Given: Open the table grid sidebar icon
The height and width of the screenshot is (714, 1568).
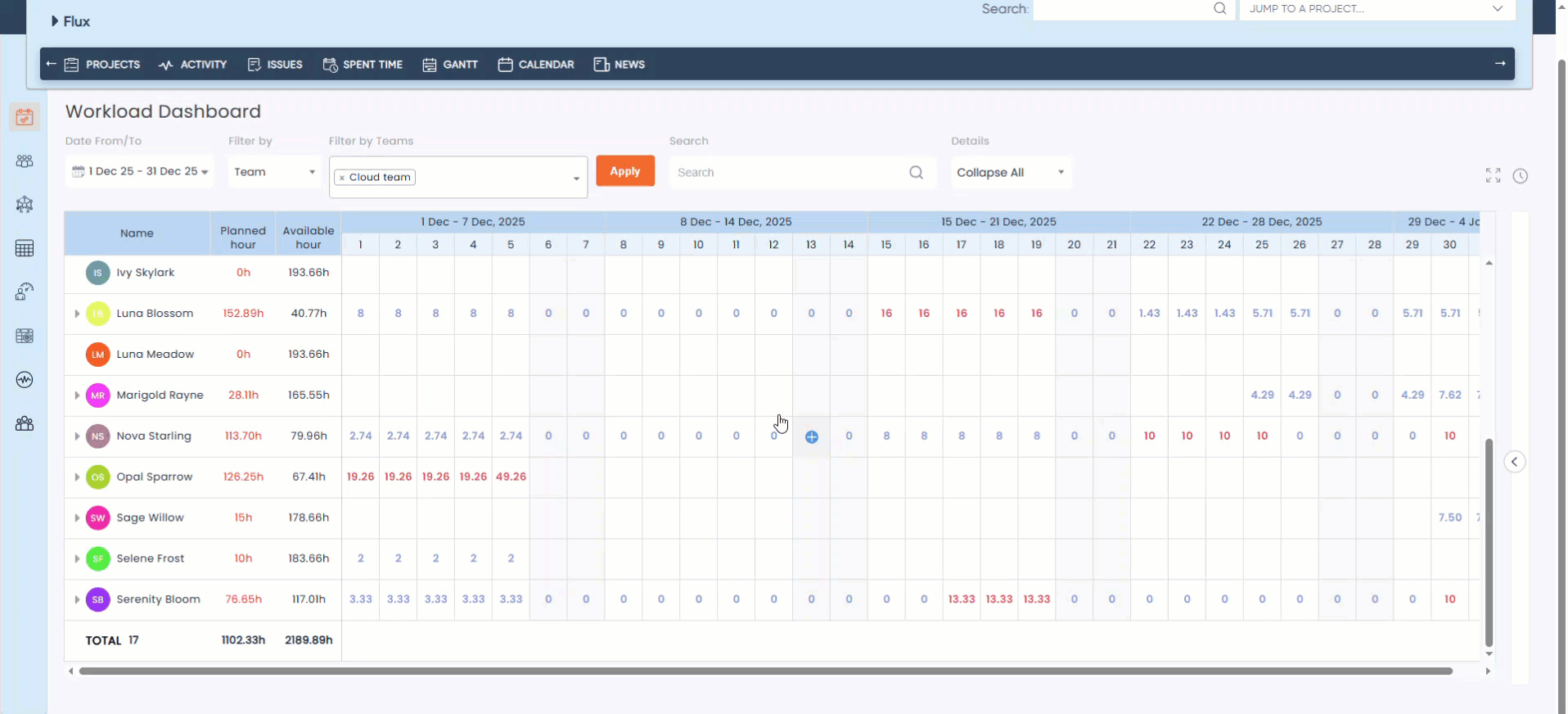Looking at the screenshot, I should [25, 248].
